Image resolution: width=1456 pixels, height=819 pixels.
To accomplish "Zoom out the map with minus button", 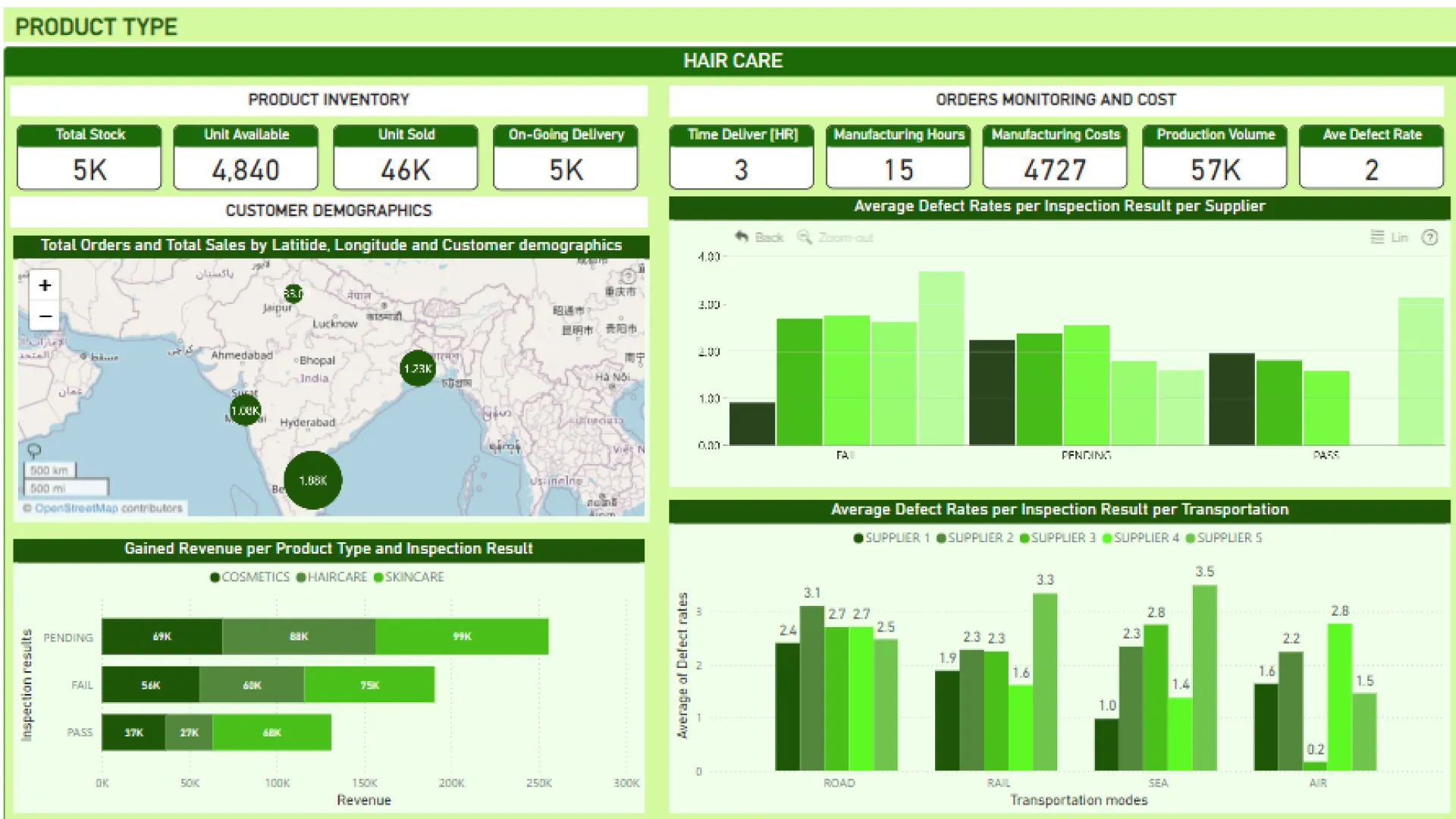I will coord(45,315).
